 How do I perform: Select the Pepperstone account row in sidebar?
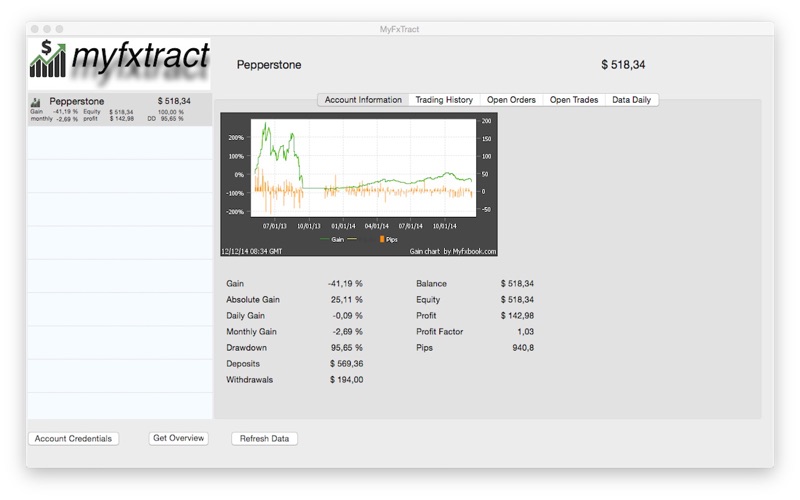coord(120,109)
